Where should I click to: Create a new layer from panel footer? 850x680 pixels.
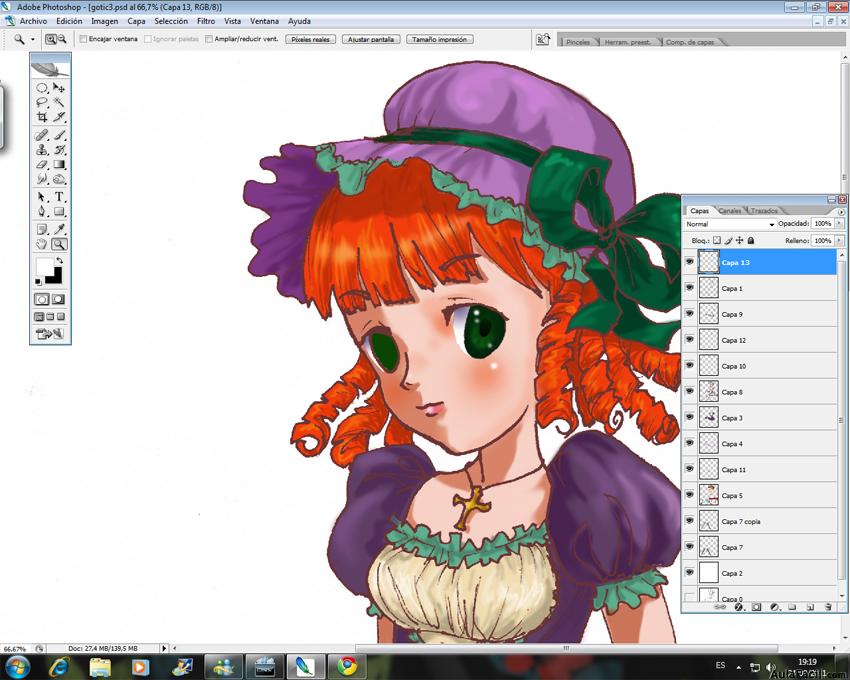pos(810,607)
